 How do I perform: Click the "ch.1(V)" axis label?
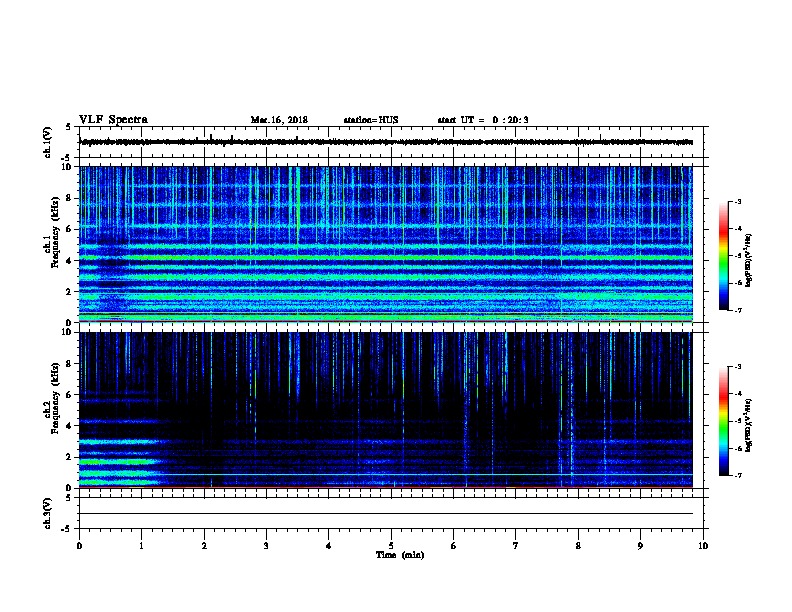(48, 142)
